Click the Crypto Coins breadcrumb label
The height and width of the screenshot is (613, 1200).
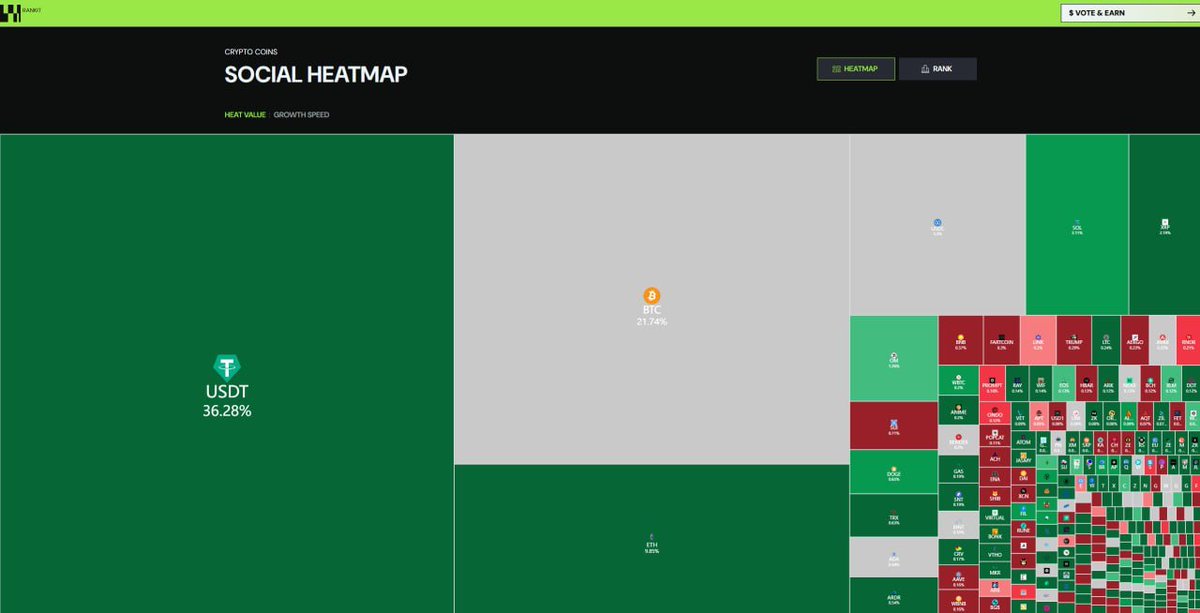coord(251,51)
